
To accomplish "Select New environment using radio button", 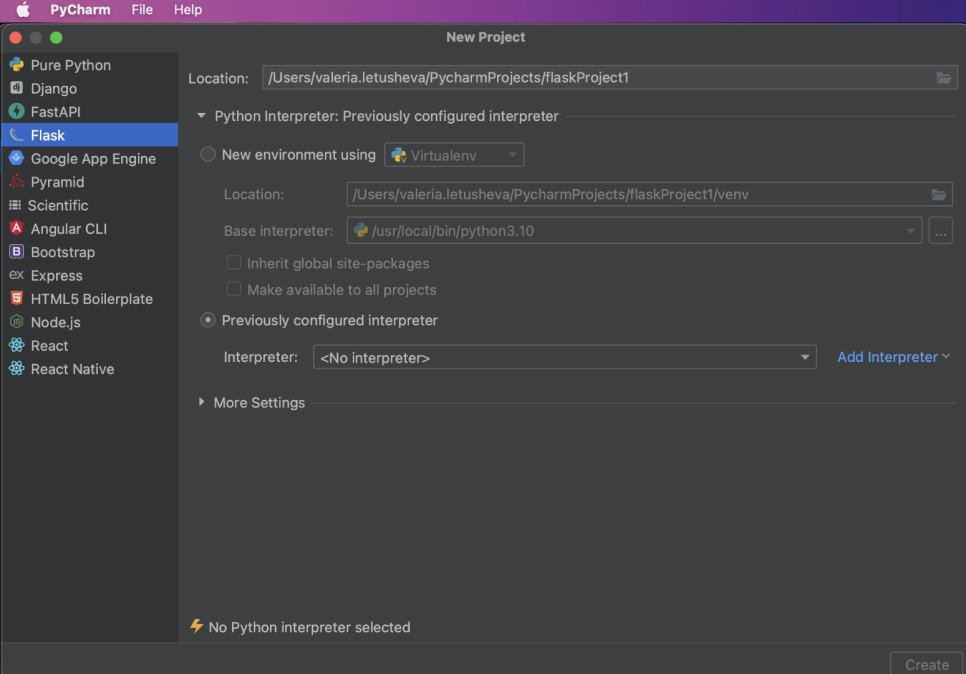I will pyautogui.click(x=208, y=155).
